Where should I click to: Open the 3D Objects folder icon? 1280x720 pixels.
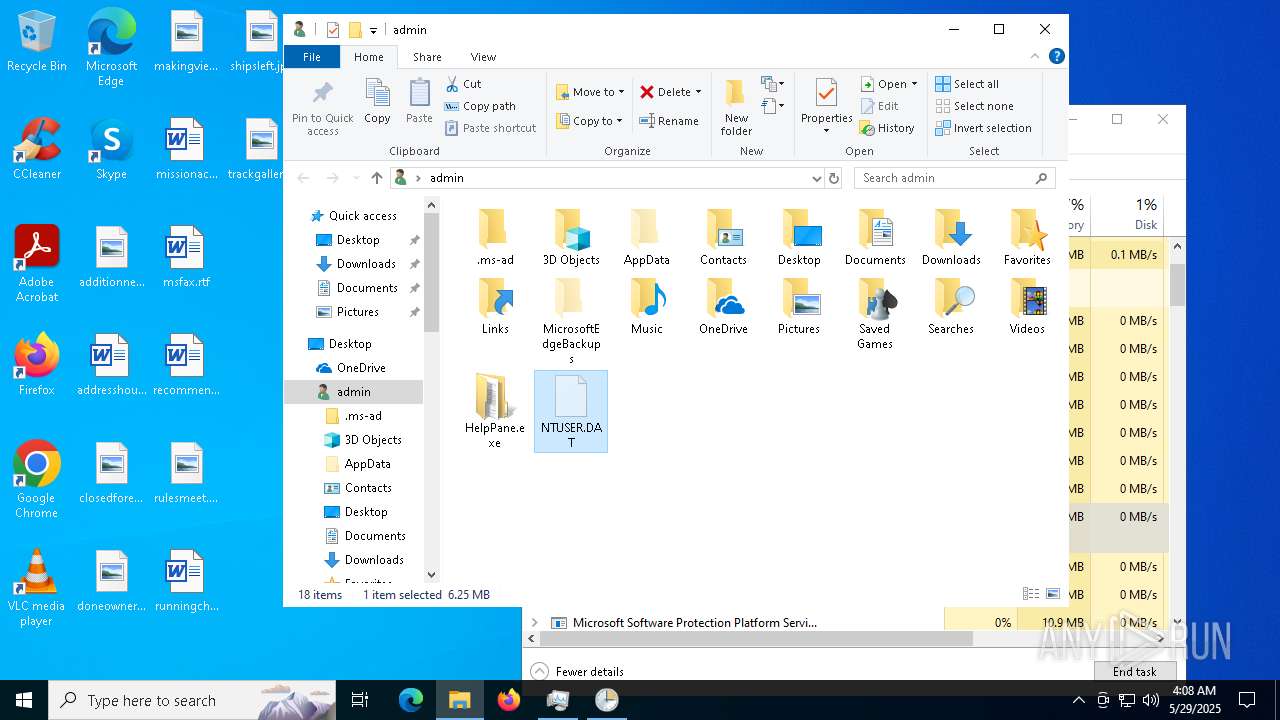click(x=571, y=237)
